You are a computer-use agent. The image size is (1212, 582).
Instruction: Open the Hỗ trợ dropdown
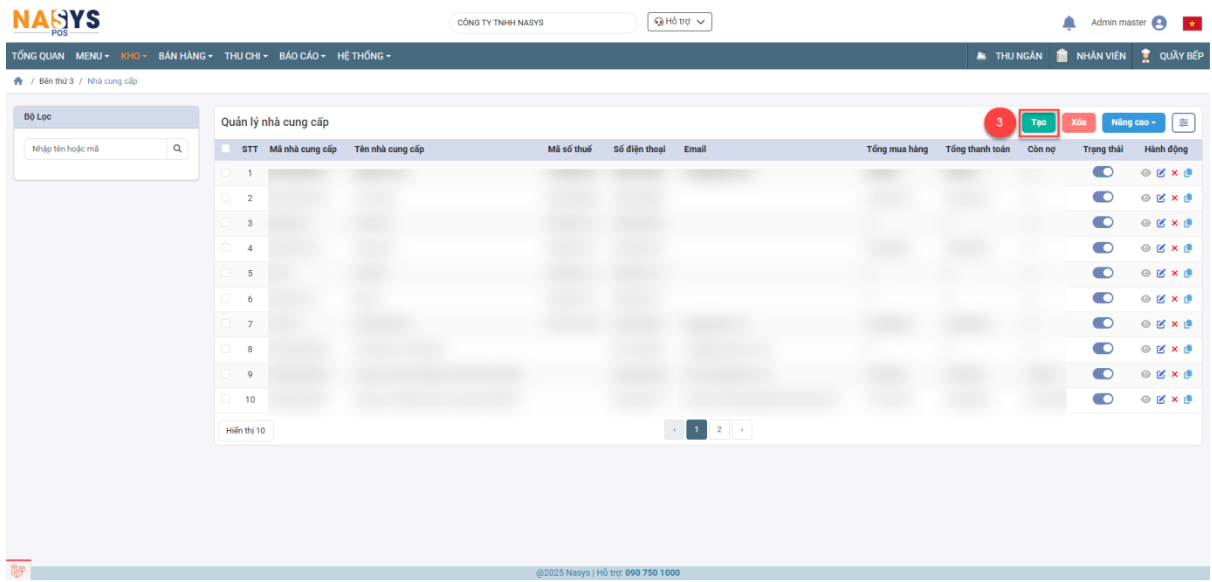coord(679,22)
